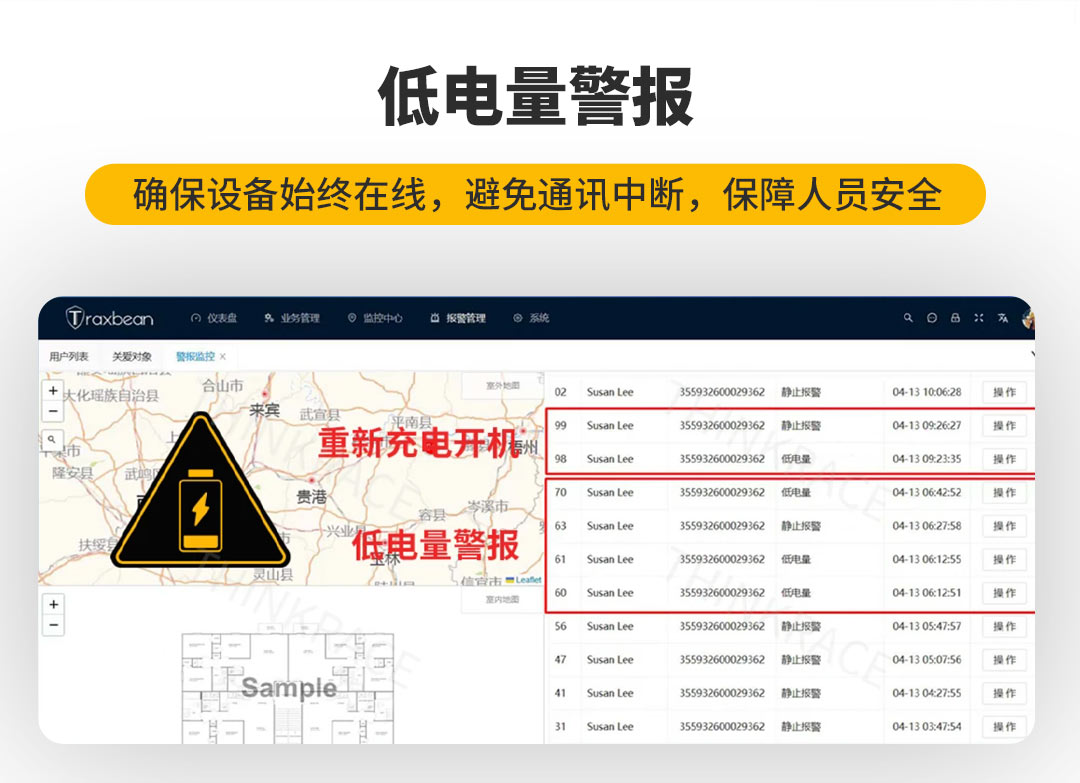Close the 警报监控 tab
The width and height of the screenshot is (1080, 783).
[x=223, y=356]
